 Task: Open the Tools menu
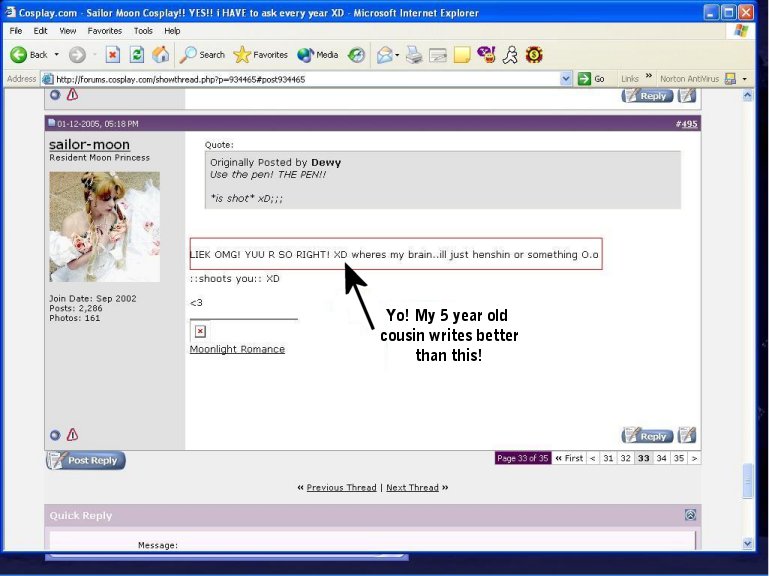pyautogui.click(x=143, y=30)
